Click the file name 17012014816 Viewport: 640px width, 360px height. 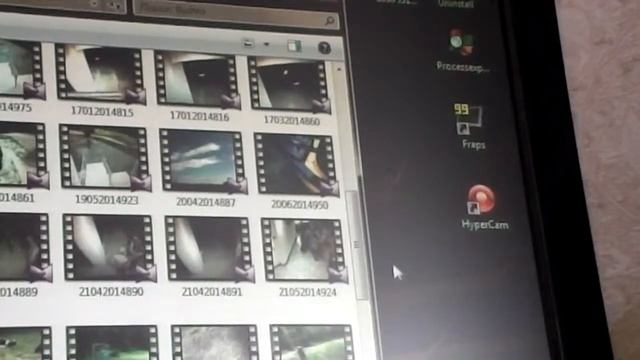point(200,116)
